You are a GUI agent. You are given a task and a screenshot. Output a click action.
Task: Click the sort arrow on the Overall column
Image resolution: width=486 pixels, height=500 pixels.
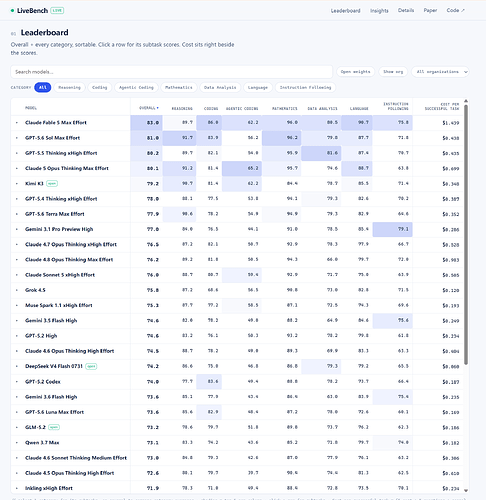158,108
